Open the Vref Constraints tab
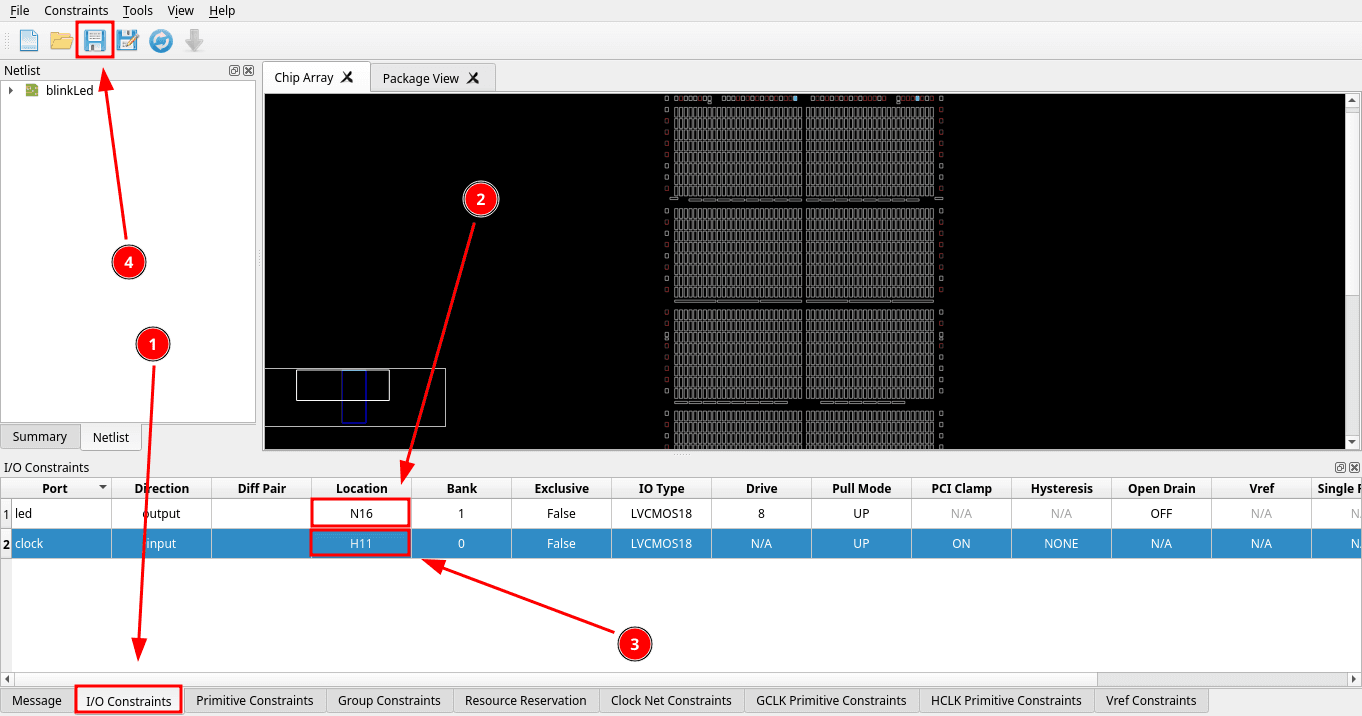 [x=1151, y=700]
